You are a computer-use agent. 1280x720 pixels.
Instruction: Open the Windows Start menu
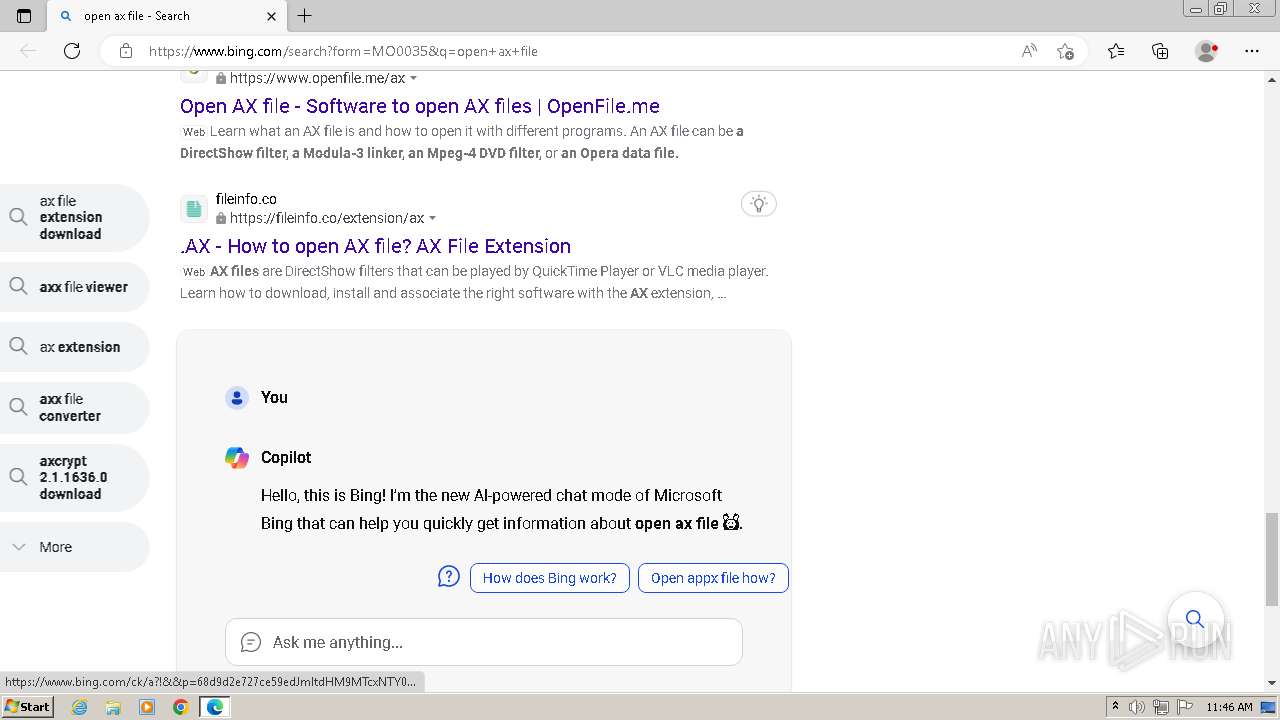tap(27, 707)
